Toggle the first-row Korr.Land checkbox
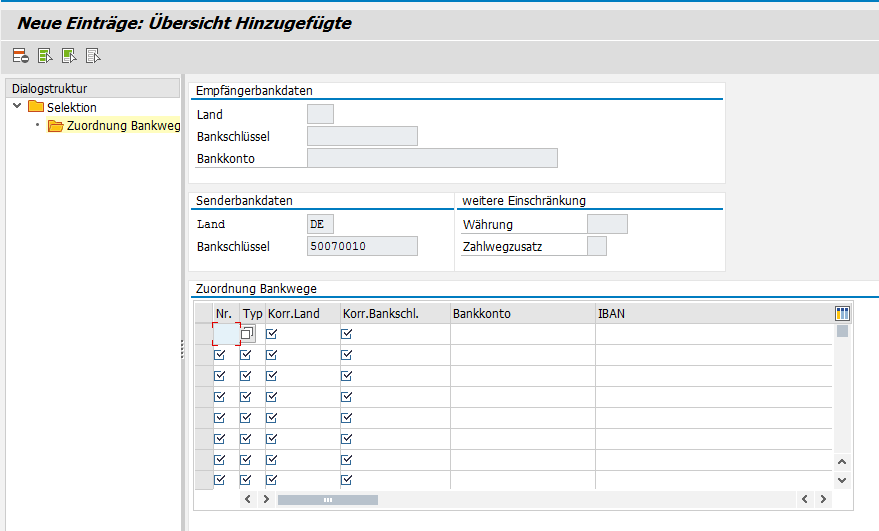 [271, 334]
